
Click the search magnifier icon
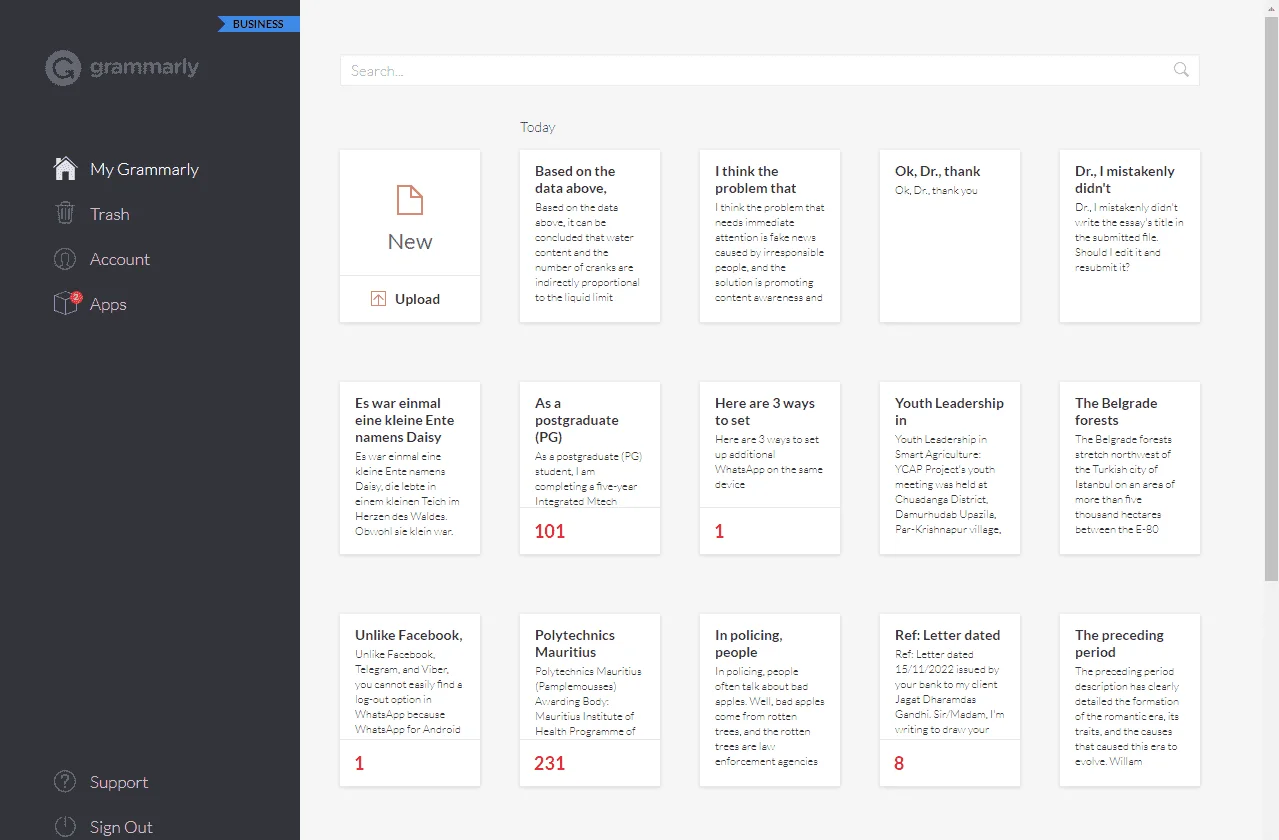[x=1181, y=70]
